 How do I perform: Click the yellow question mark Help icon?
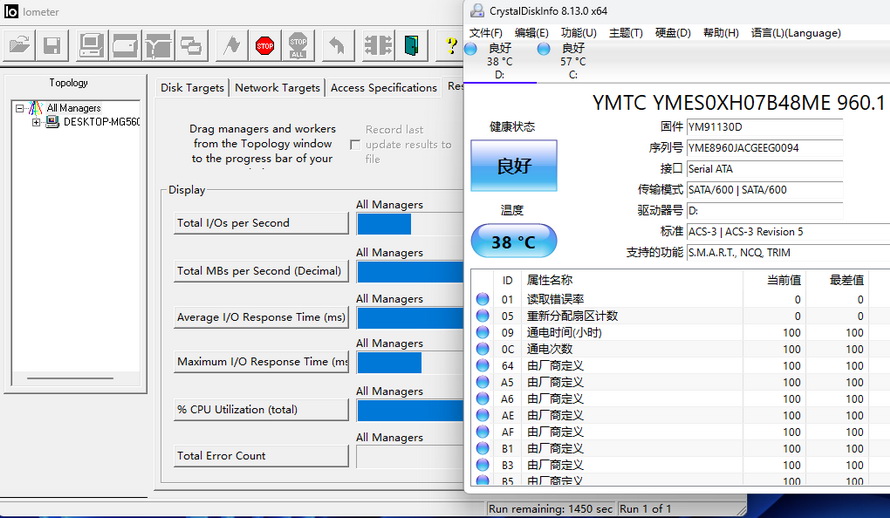[451, 45]
